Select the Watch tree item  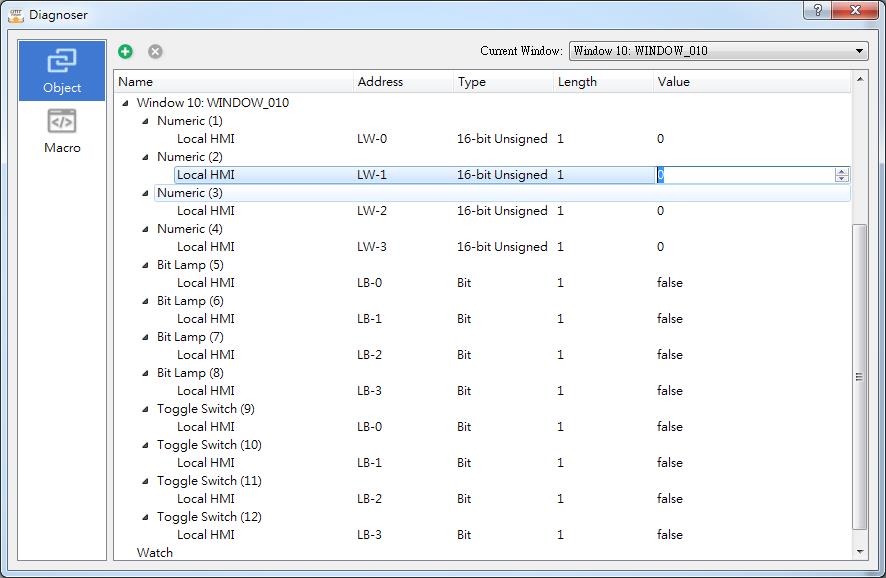click(x=155, y=553)
